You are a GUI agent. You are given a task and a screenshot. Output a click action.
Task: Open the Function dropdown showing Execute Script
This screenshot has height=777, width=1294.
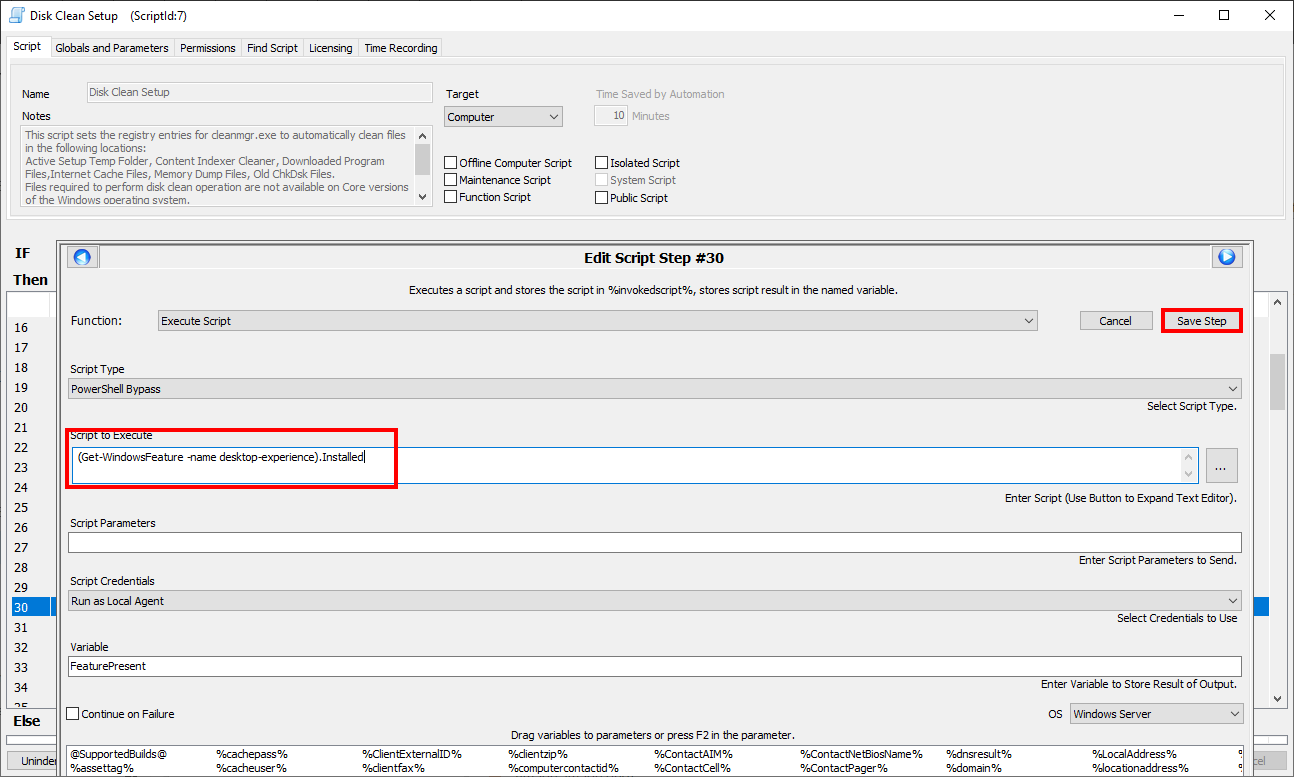click(x=598, y=321)
